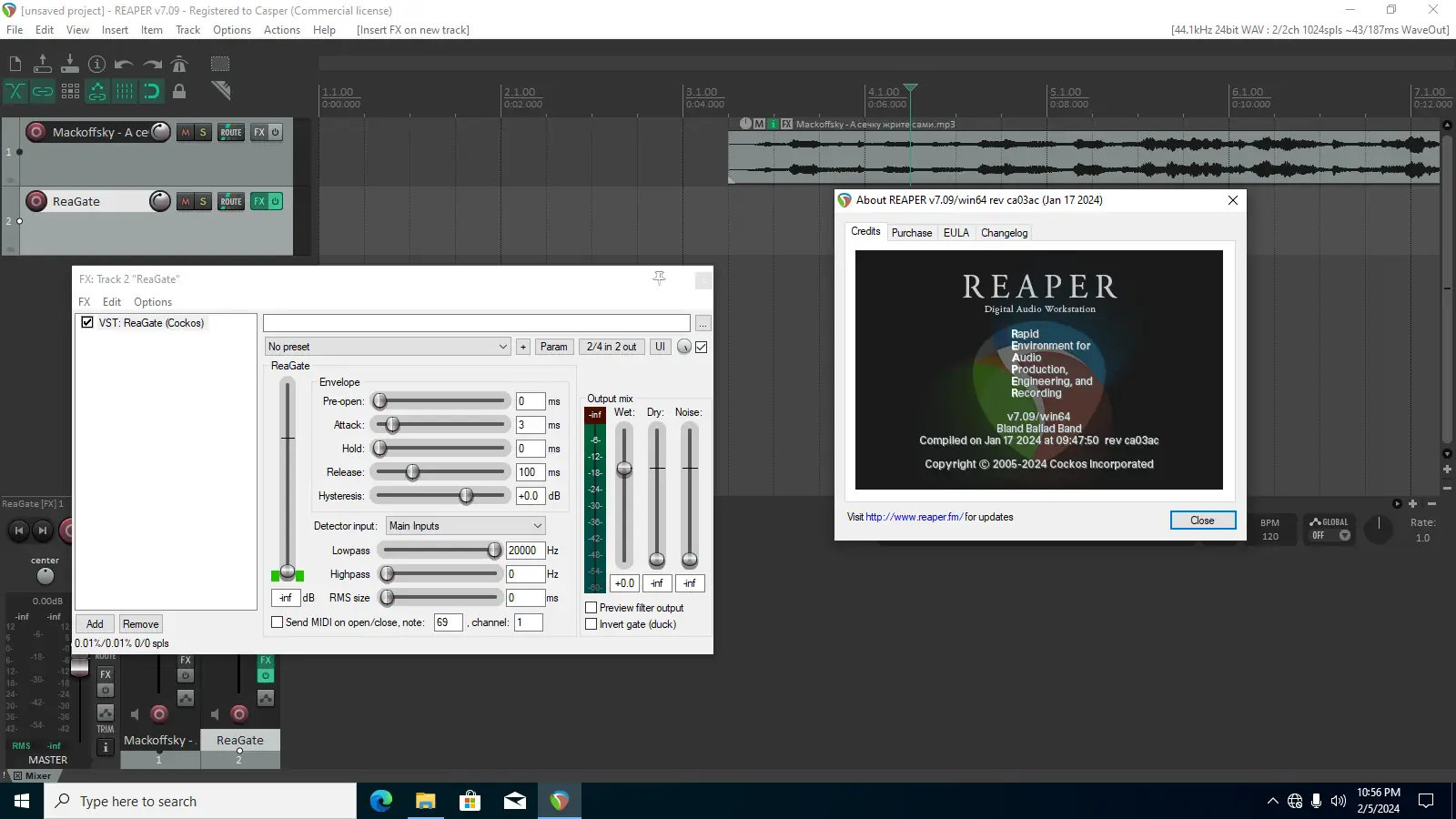Expand the Detector input Main Inputs dropdown
The image size is (1456, 819).
click(466, 526)
